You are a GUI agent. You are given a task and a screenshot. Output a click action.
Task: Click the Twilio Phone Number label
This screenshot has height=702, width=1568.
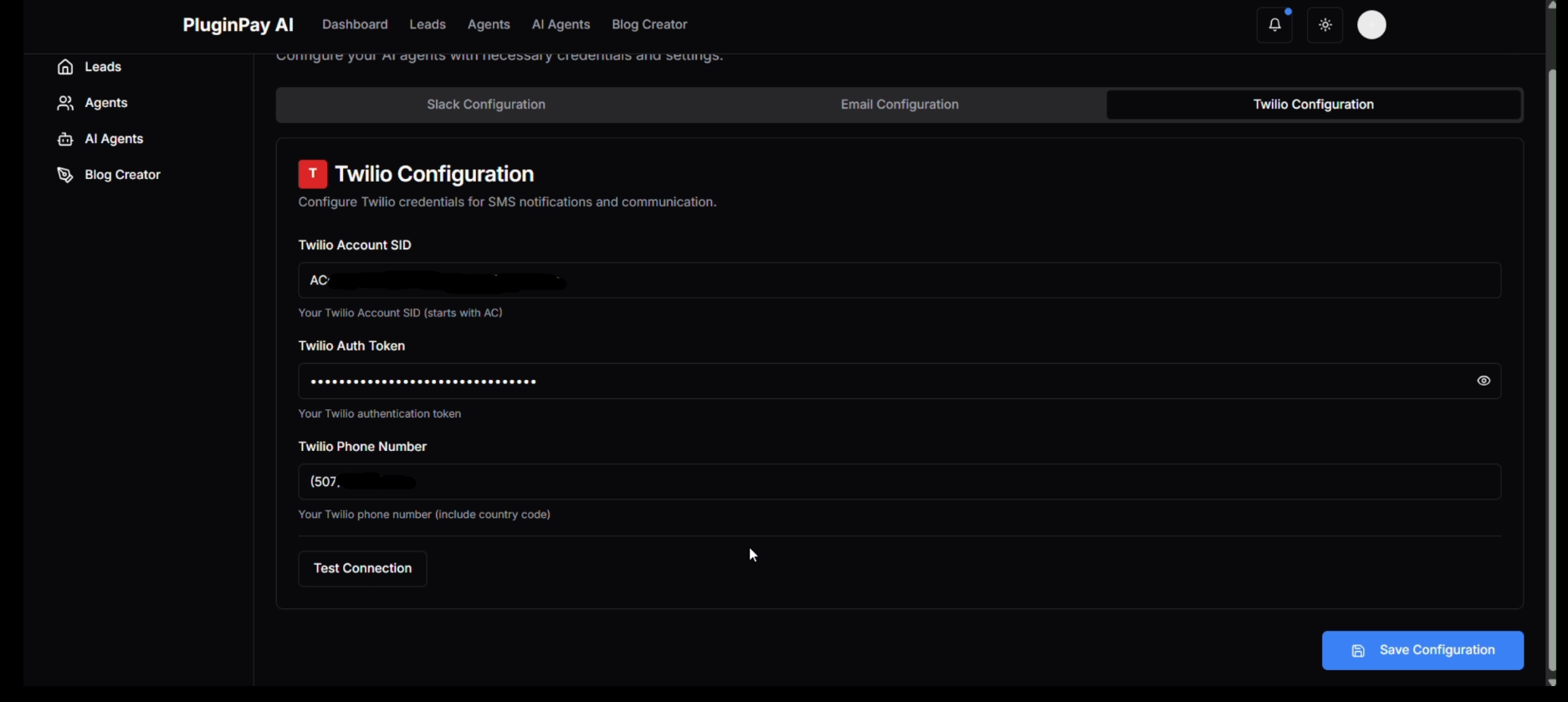click(362, 447)
